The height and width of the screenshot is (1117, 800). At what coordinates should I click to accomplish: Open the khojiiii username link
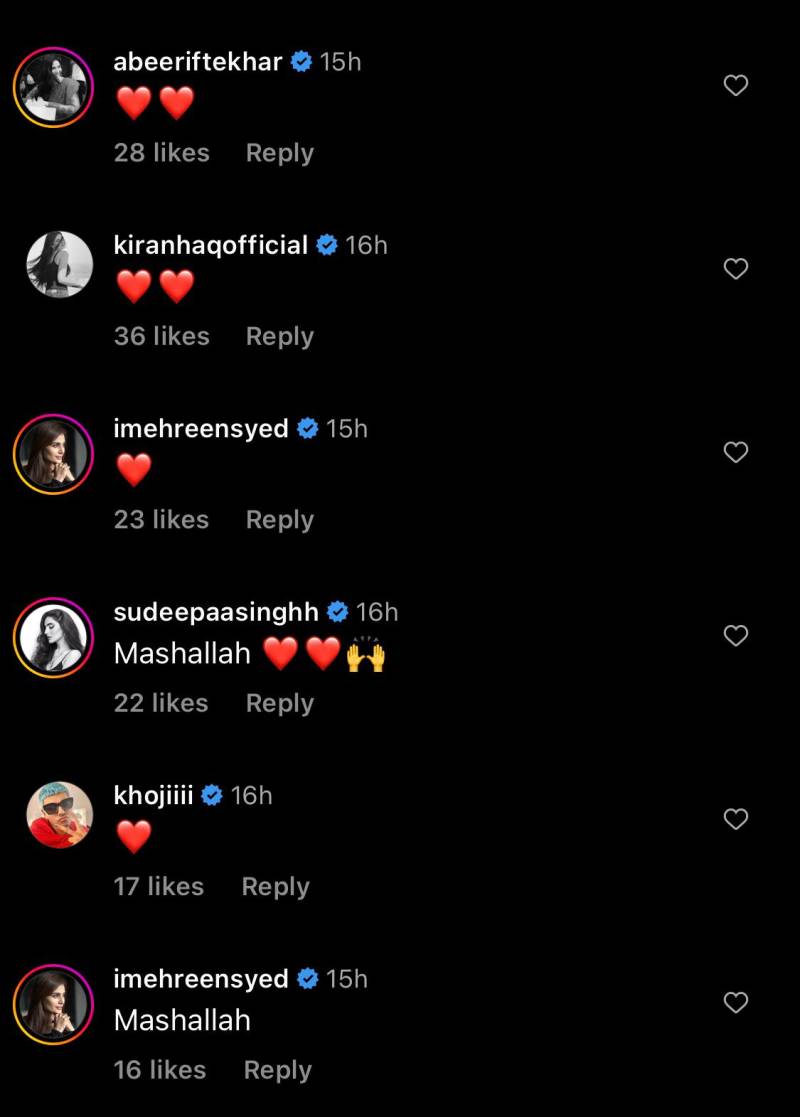153,795
